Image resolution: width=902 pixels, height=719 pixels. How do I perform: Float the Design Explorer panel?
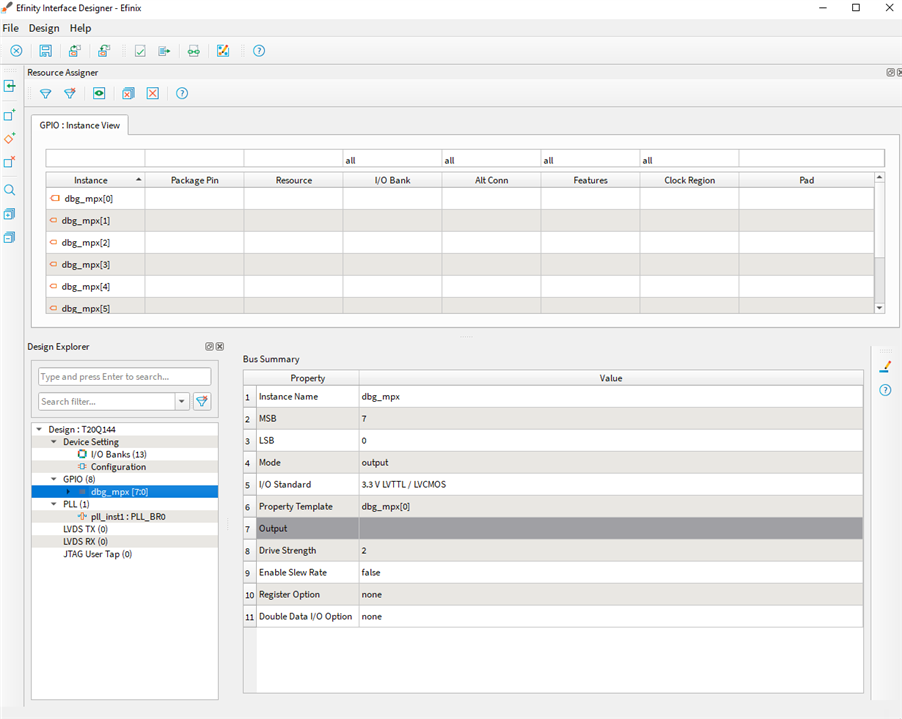[x=209, y=346]
